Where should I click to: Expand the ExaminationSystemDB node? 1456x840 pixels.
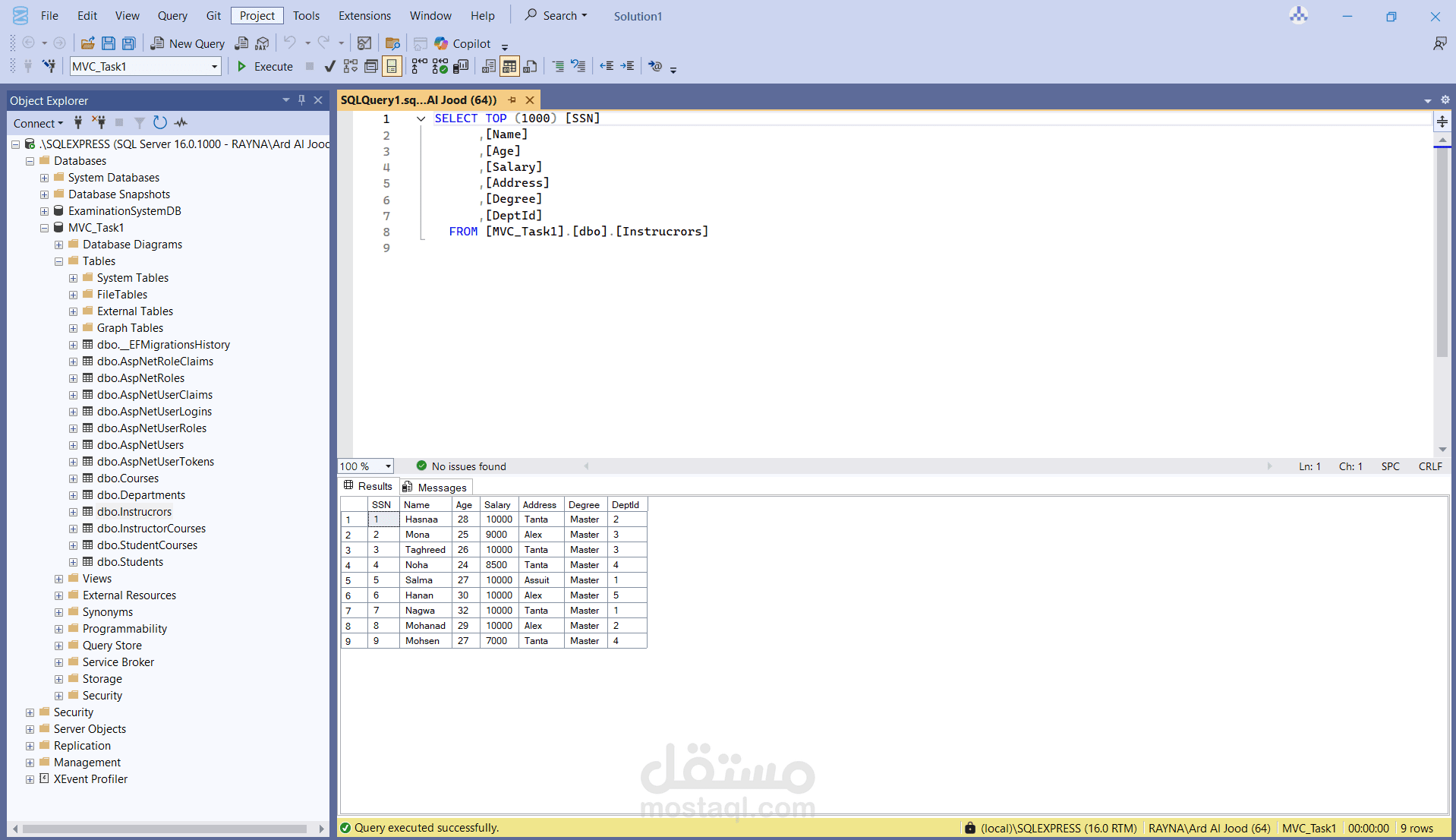[x=44, y=211]
